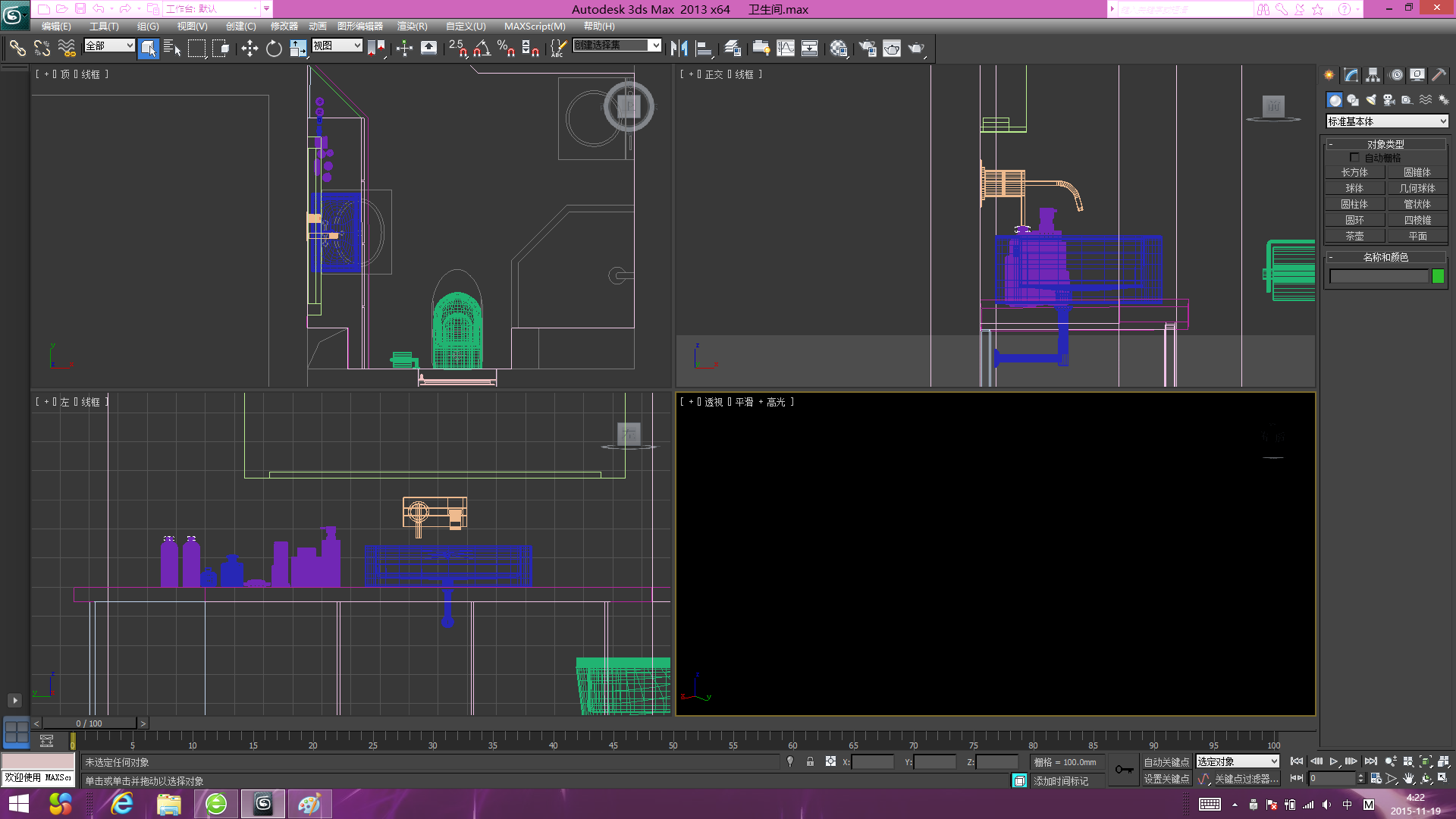The image size is (1456, 819).
Task: Open the application menu logo button
Action: [14, 14]
